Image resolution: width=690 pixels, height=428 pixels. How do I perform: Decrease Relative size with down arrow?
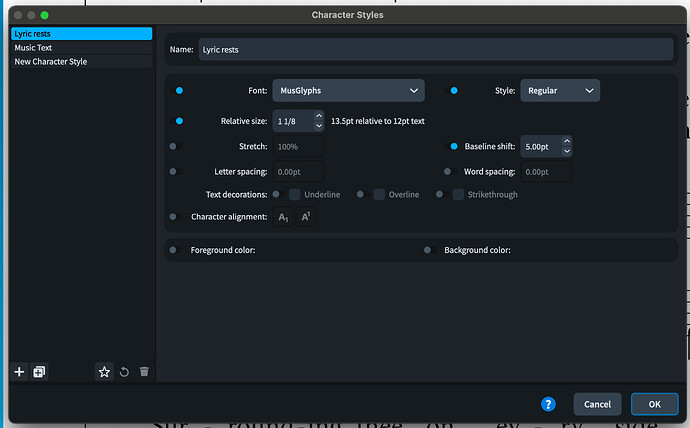pos(319,126)
